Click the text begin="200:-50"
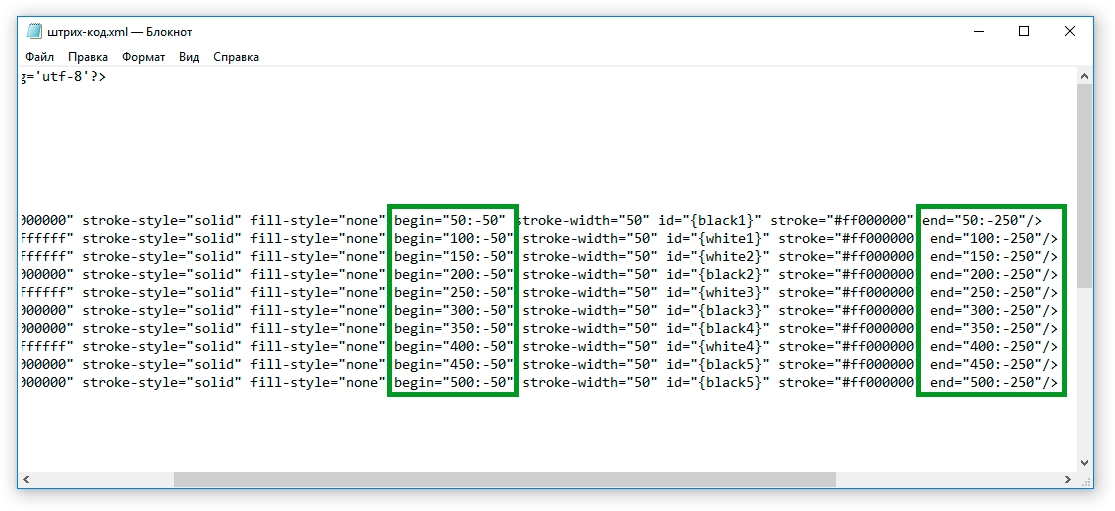 [x=454, y=274]
